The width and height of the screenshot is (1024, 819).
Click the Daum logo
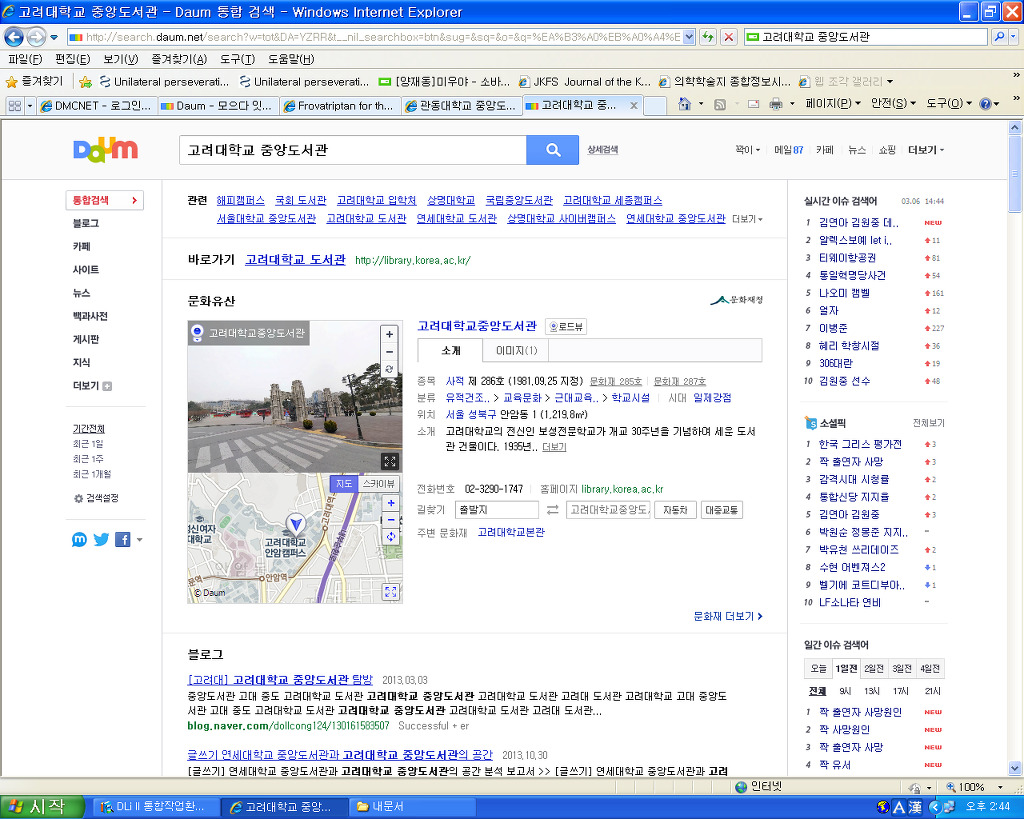(x=105, y=150)
